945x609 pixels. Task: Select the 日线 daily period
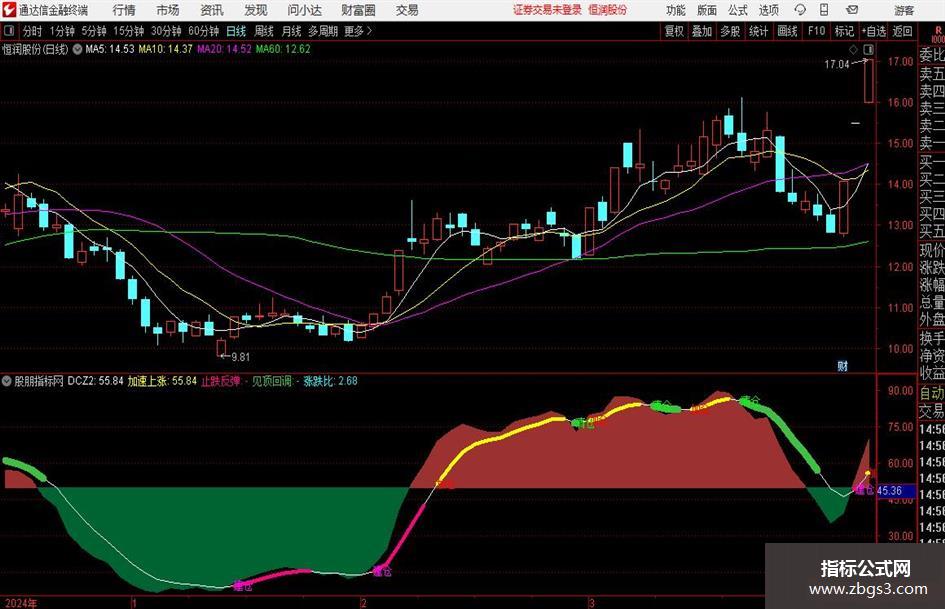click(236, 31)
